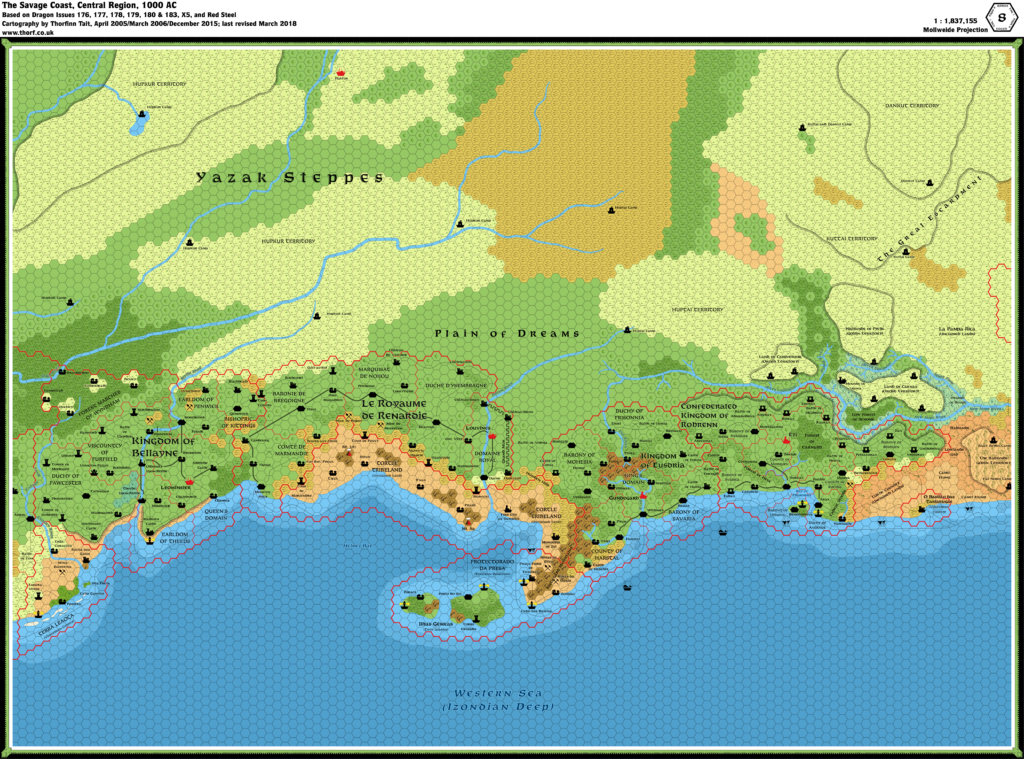1024x759 pixels.
Task: Click the red flag at Gundegard
Action: click(x=643, y=495)
